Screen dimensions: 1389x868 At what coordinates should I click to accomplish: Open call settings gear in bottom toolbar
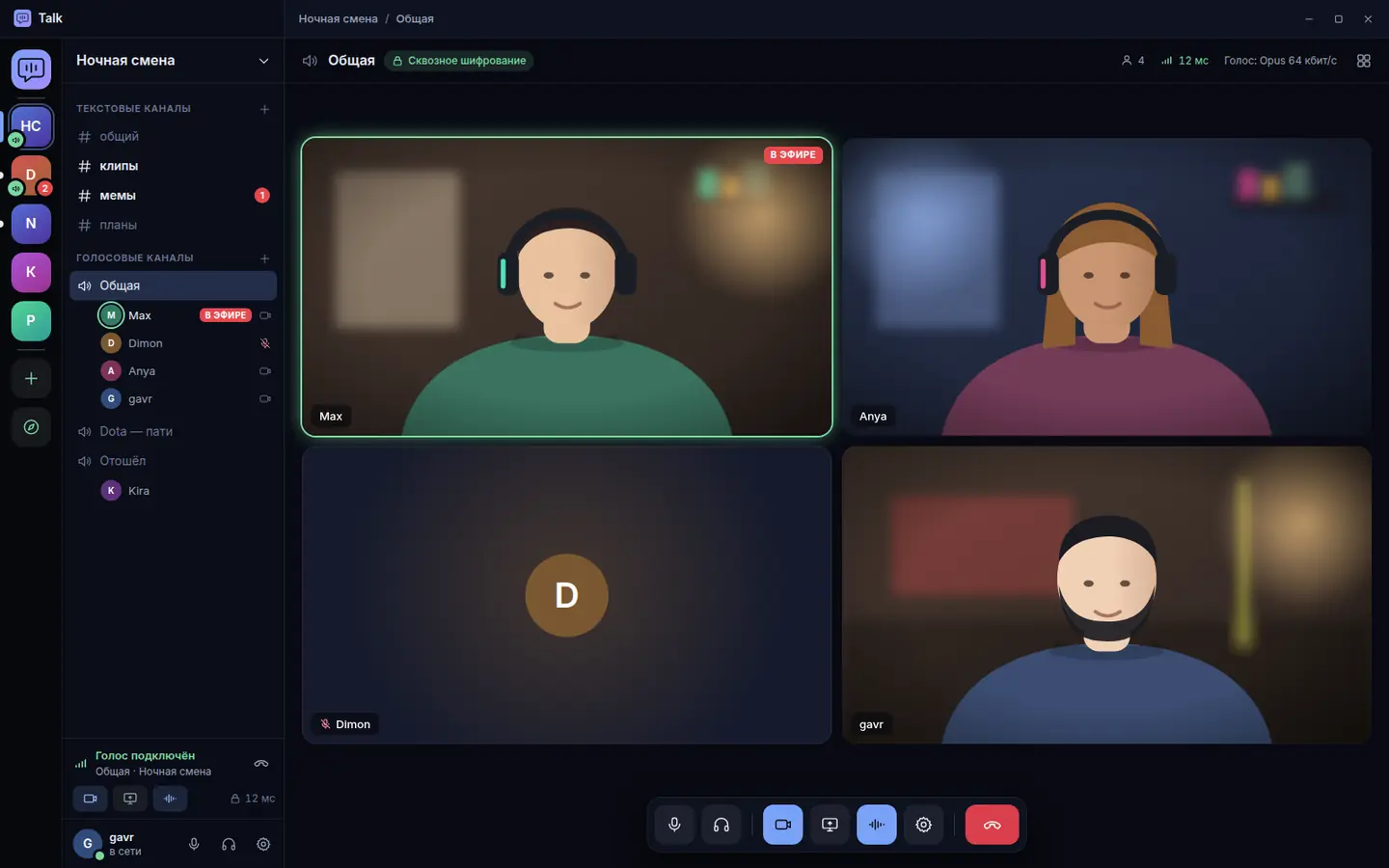coord(923,825)
